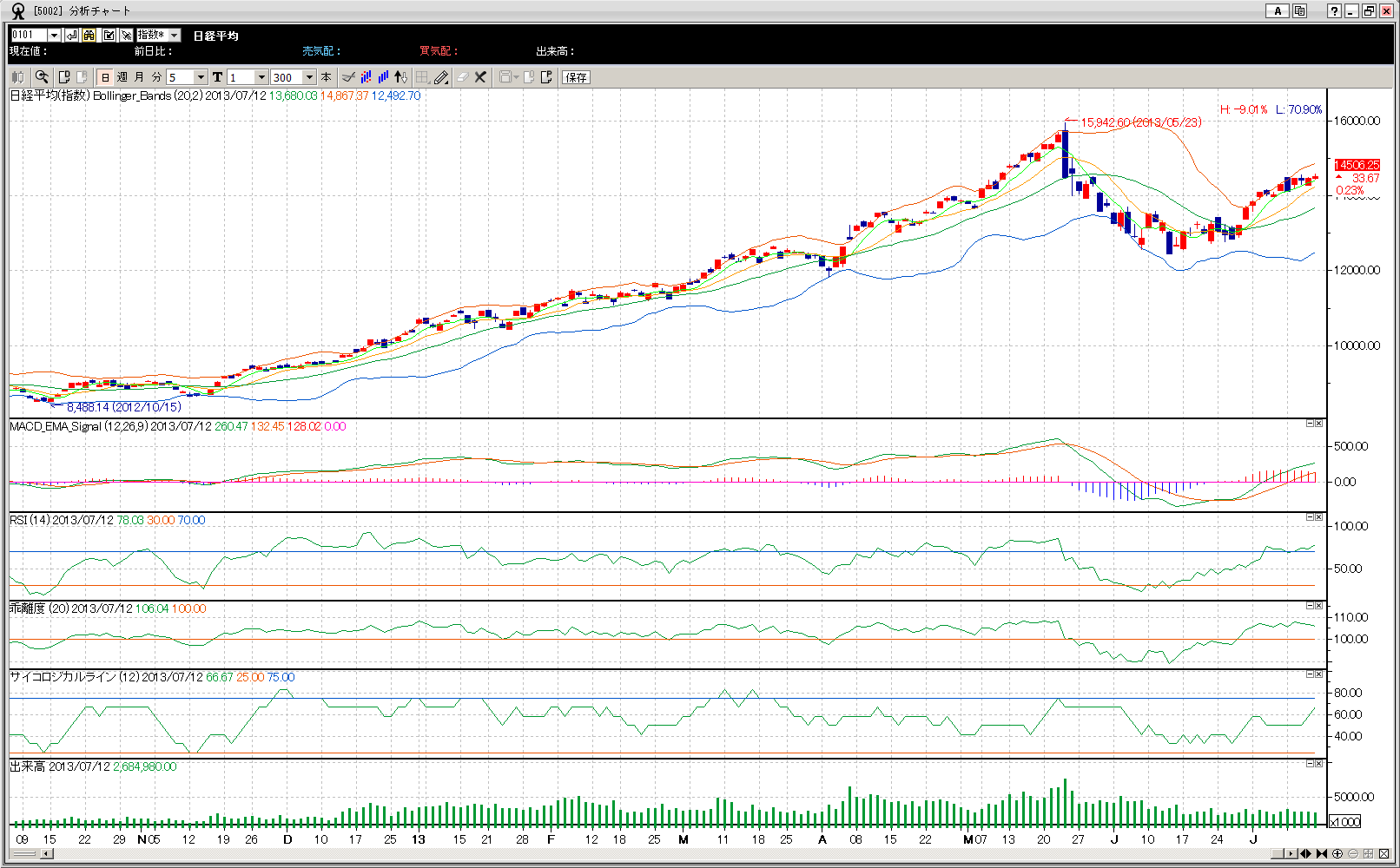Click the X delete icon in toolbar
The image size is (1400, 868).
pos(480,77)
